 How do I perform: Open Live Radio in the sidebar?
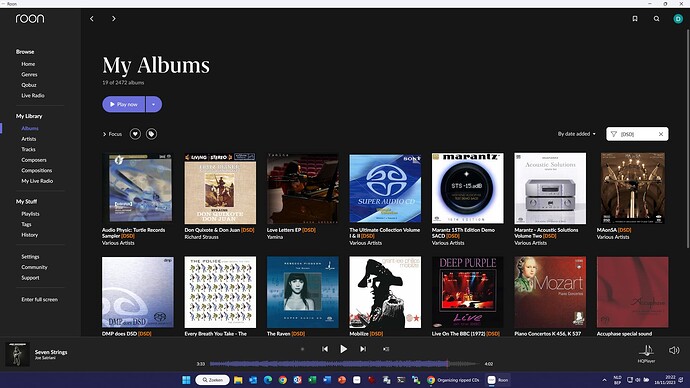tap(33, 95)
